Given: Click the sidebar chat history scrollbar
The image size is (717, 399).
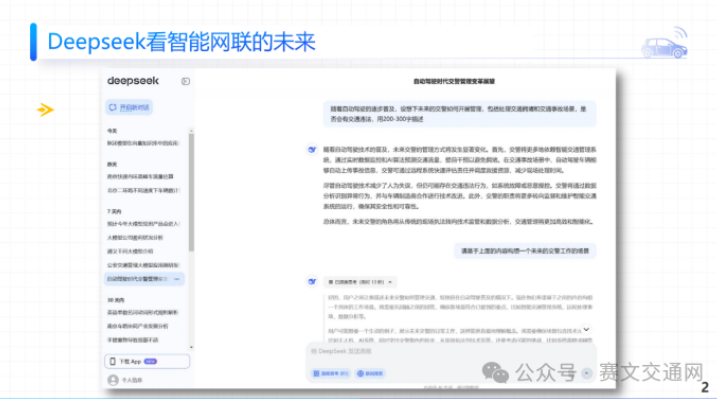Looking at the screenshot, I should [191, 192].
